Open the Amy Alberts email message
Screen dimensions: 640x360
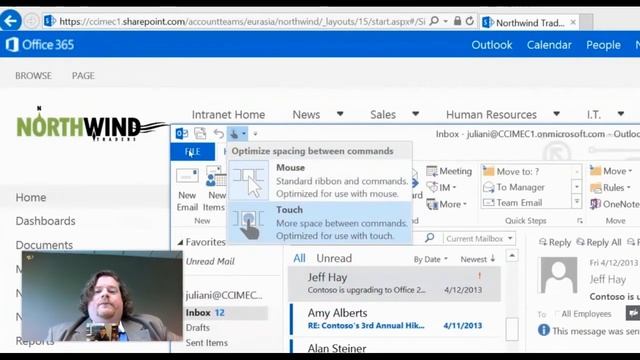[x=394, y=319]
